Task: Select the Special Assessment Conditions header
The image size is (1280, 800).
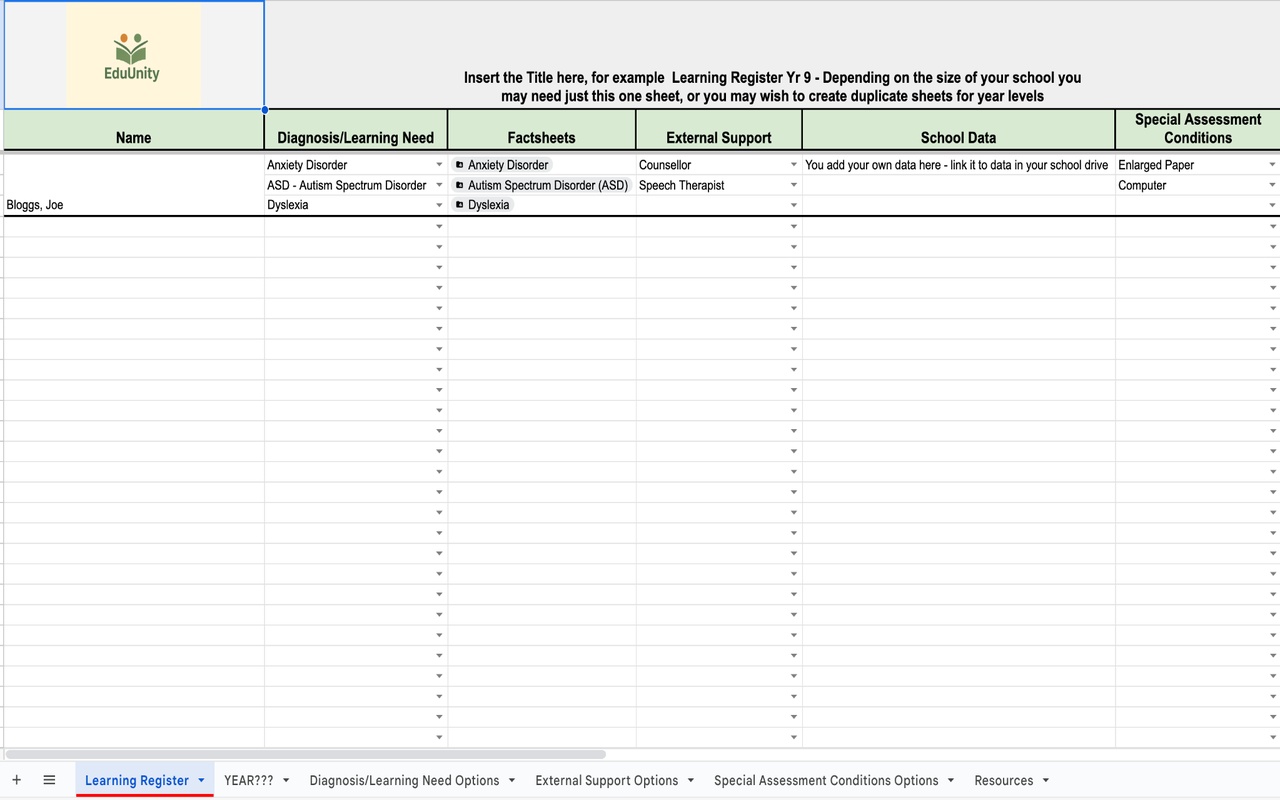Action: (x=1198, y=129)
